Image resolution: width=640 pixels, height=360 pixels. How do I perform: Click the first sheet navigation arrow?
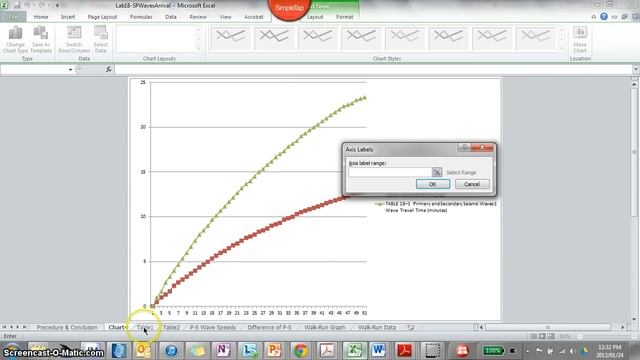click(4, 327)
